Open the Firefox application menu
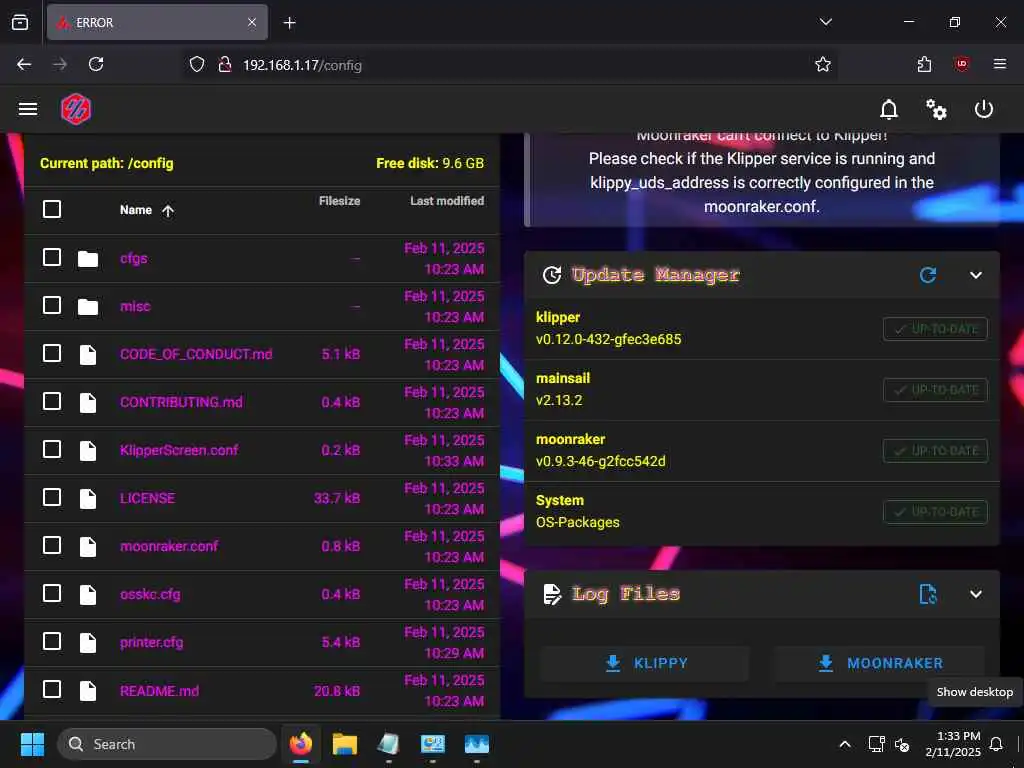The image size is (1024, 768). coord(999,64)
